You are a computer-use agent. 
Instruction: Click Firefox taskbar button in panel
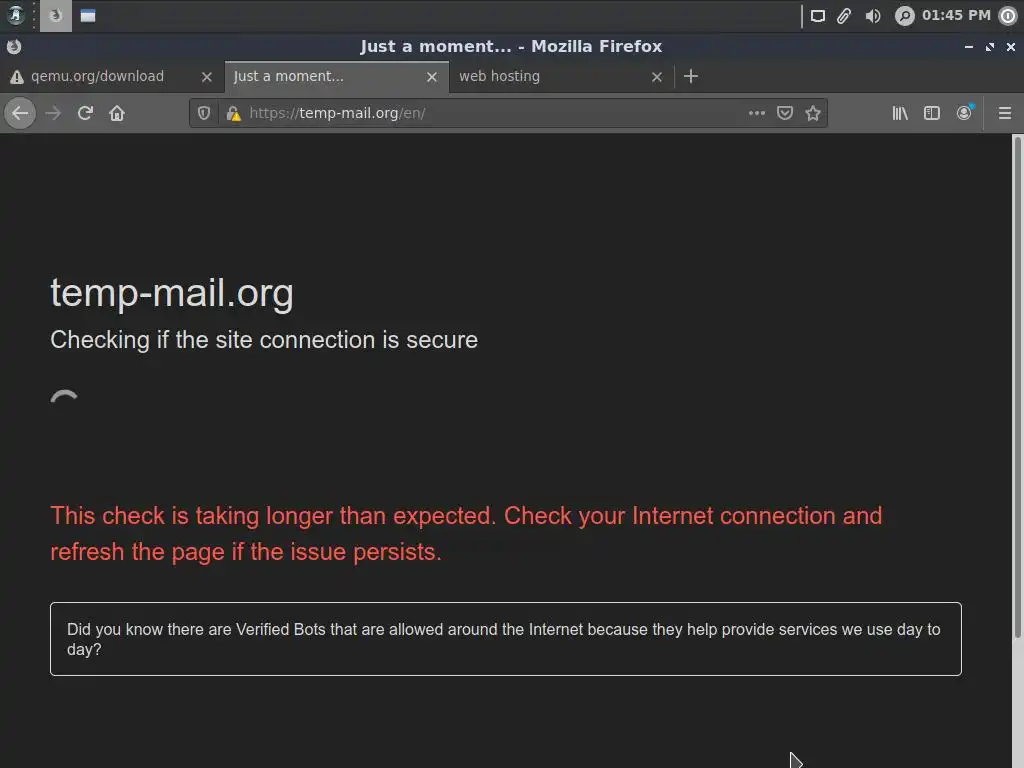(x=56, y=16)
